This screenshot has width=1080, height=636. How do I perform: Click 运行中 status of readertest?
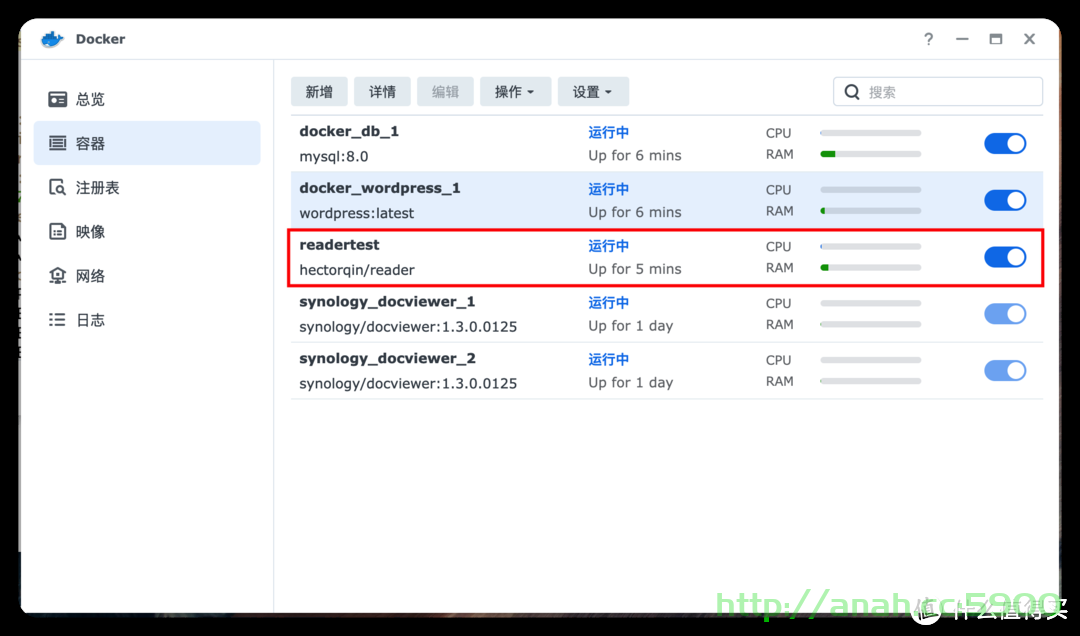[608, 245]
